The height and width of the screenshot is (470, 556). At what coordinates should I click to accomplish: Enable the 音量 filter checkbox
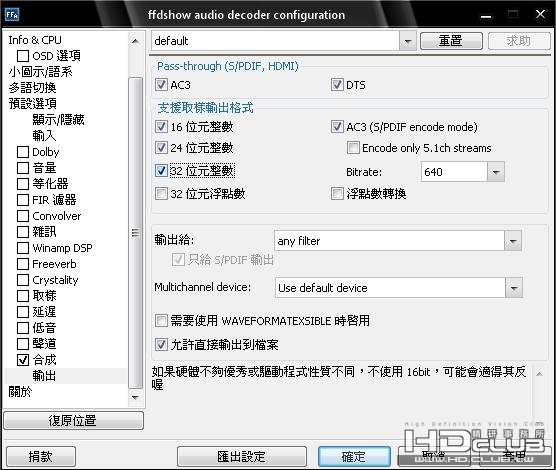[23, 168]
